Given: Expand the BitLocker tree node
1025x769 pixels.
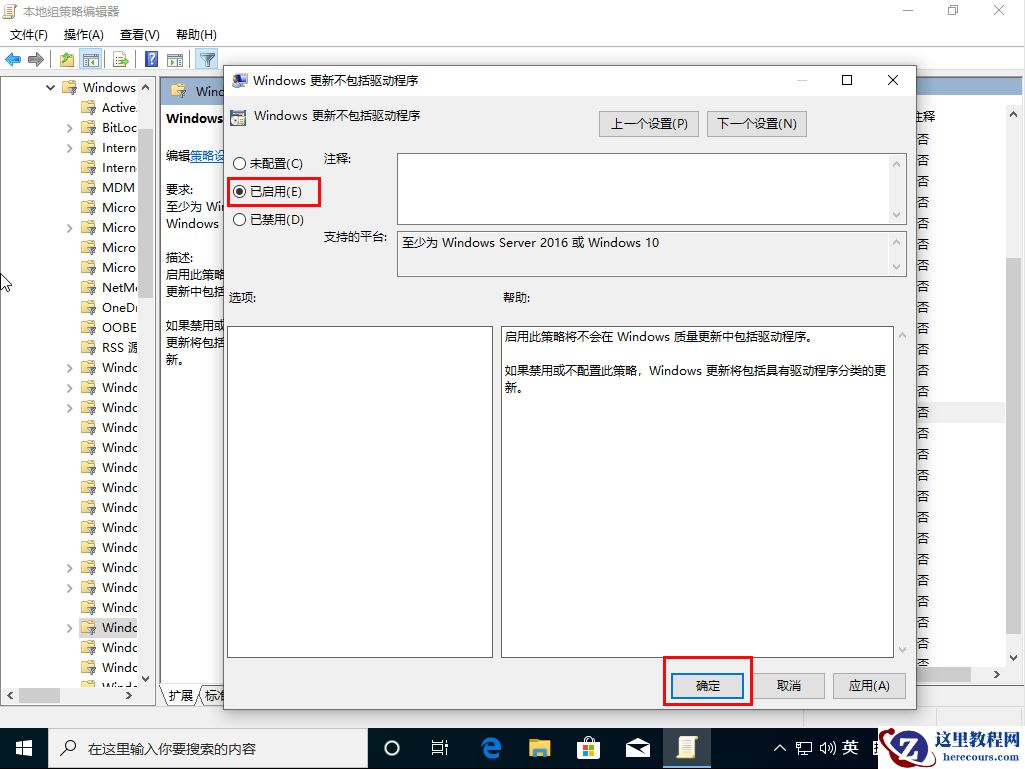Looking at the screenshot, I should tap(68, 127).
